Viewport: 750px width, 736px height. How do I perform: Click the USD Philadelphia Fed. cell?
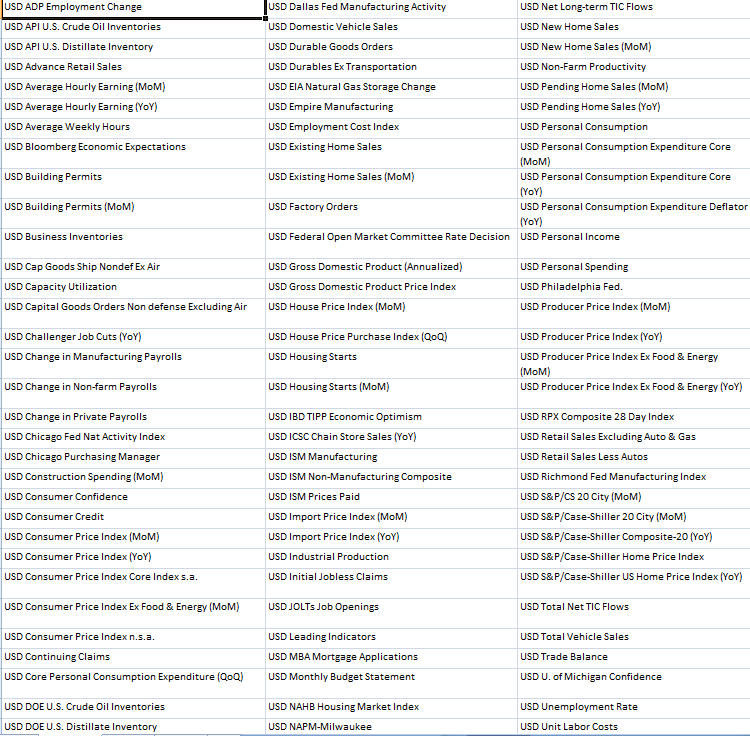tap(634, 288)
